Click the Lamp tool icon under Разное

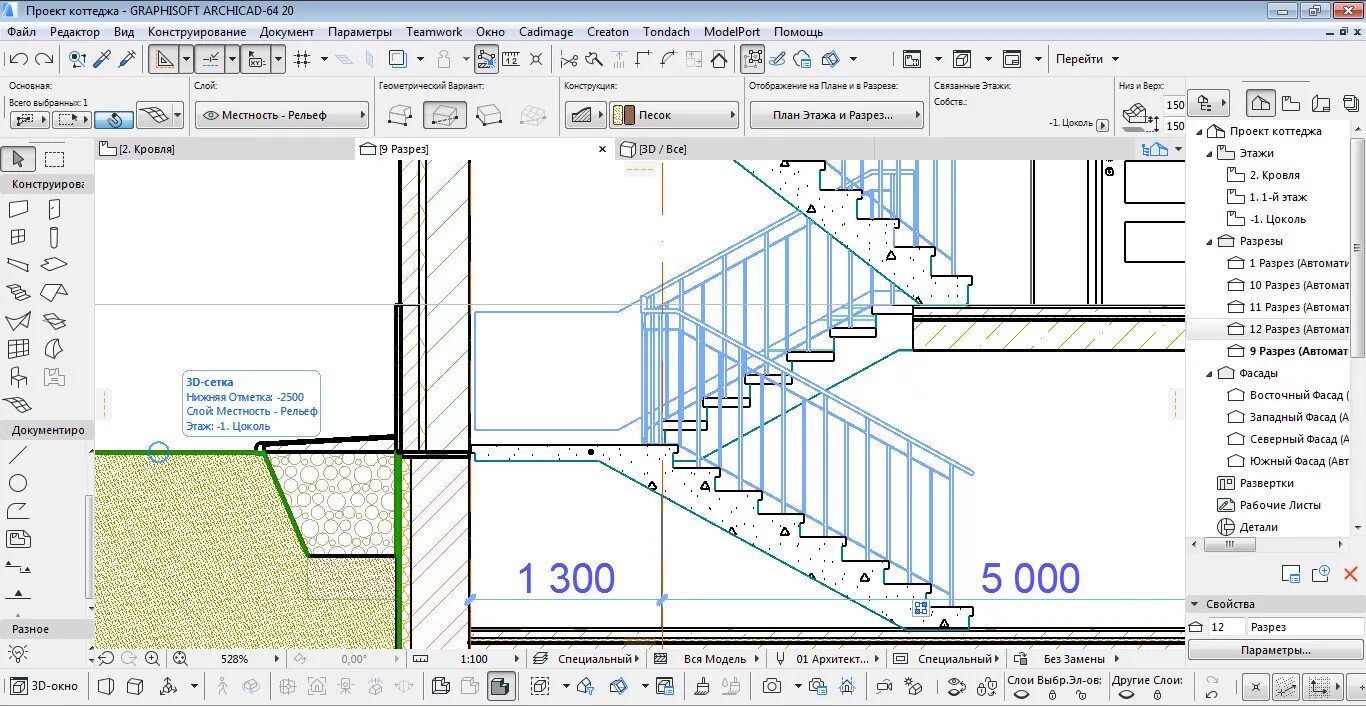point(18,653)
